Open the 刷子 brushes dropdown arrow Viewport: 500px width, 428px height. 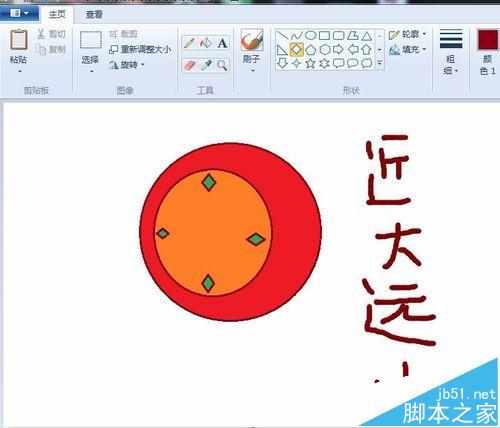(x=252, y=70)
